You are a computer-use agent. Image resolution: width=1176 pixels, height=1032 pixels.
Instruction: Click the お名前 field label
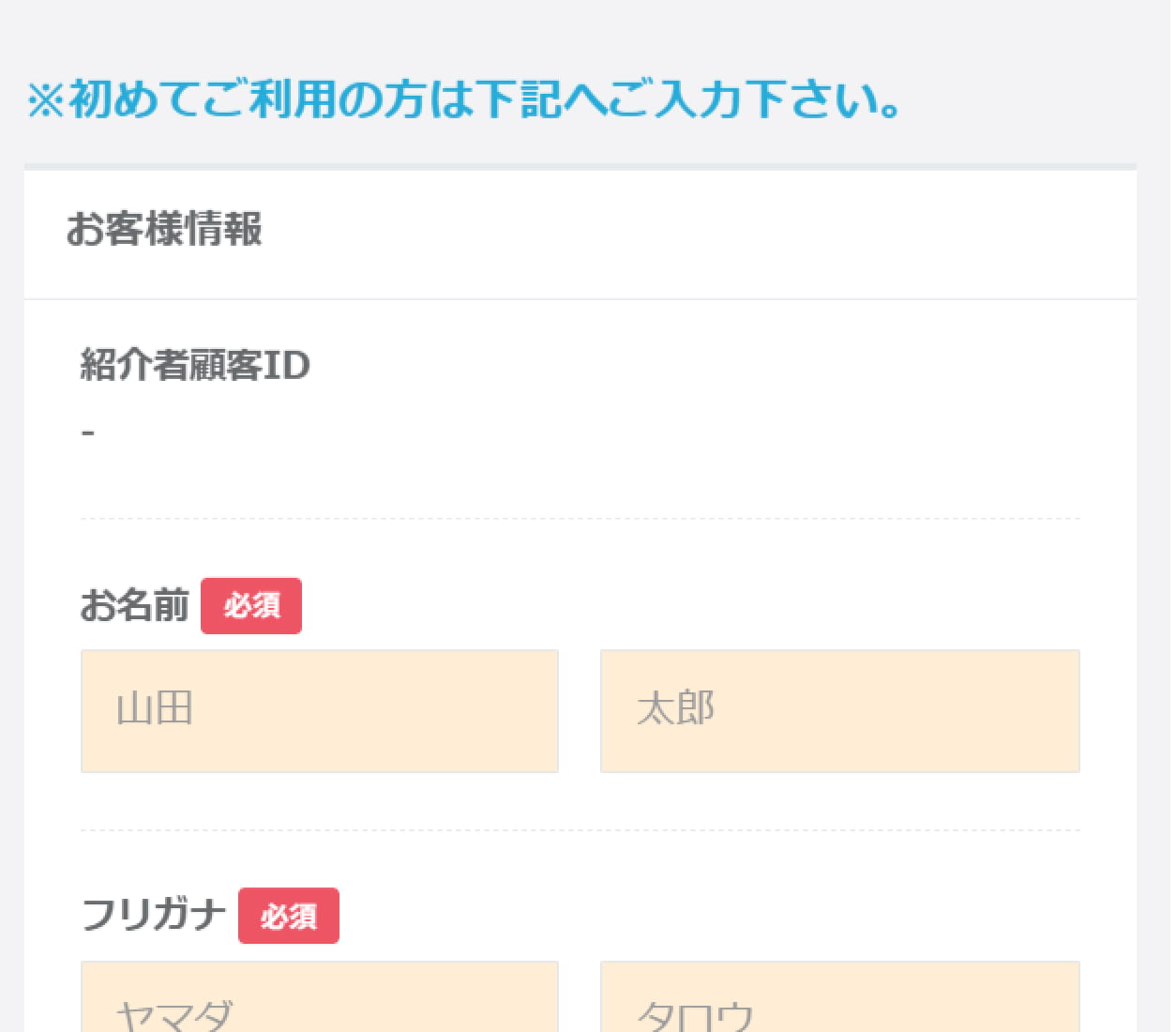pos(135,606)
